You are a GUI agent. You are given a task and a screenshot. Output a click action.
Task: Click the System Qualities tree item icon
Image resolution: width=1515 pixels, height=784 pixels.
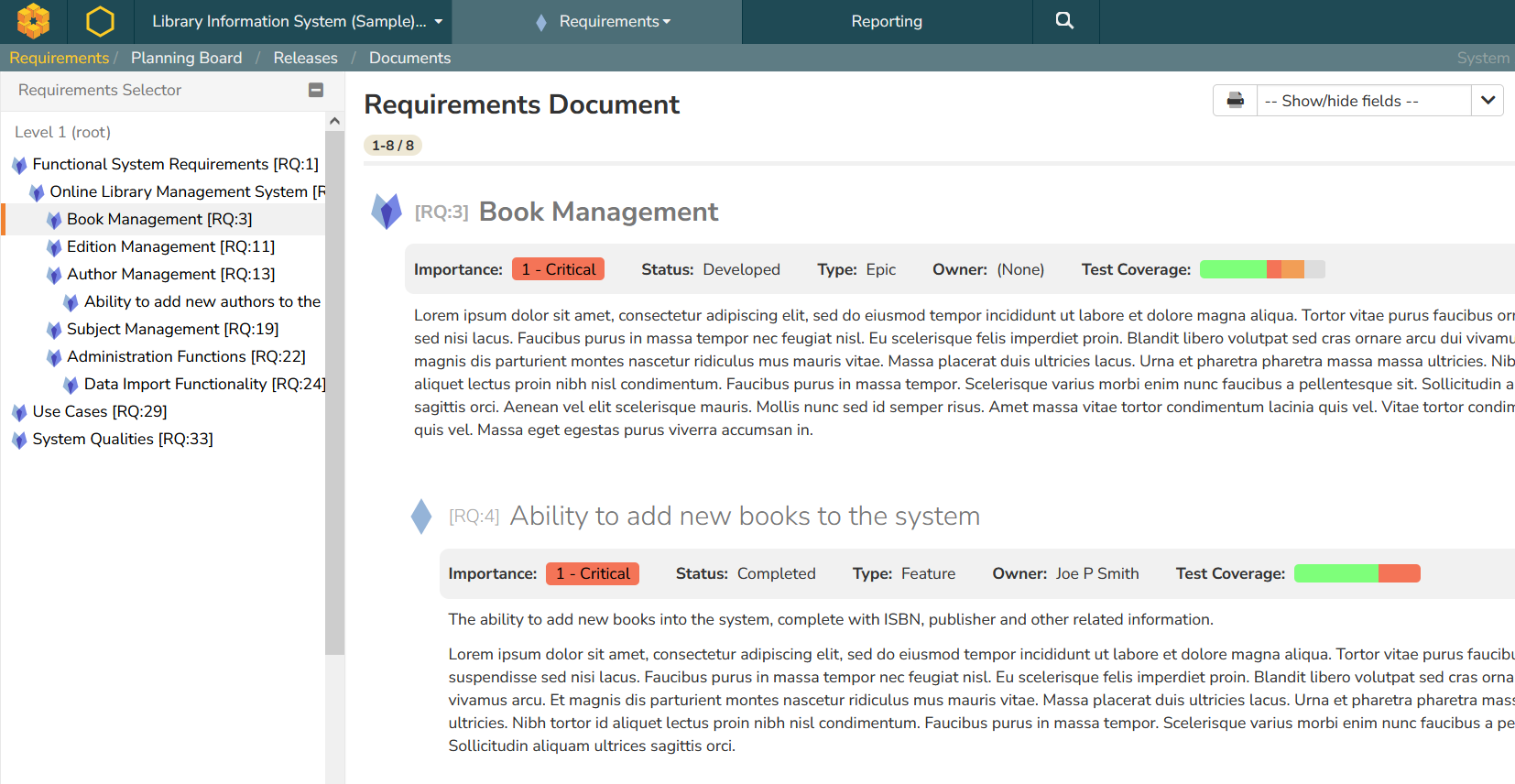[19, 440]
